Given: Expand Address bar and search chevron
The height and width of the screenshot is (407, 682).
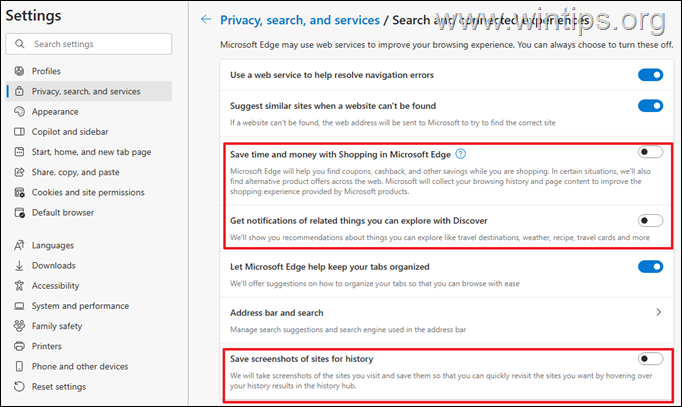Looking at the screenshot, I should pos(658,312).
